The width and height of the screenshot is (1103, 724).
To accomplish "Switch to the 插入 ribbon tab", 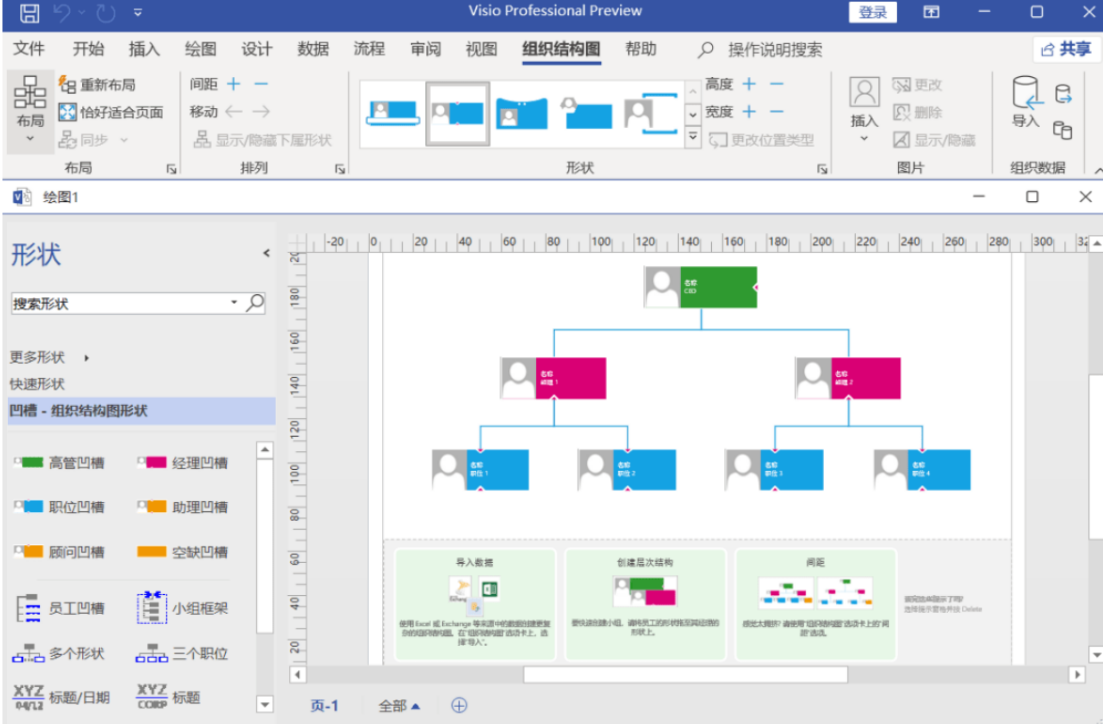I will coord(144,49).
